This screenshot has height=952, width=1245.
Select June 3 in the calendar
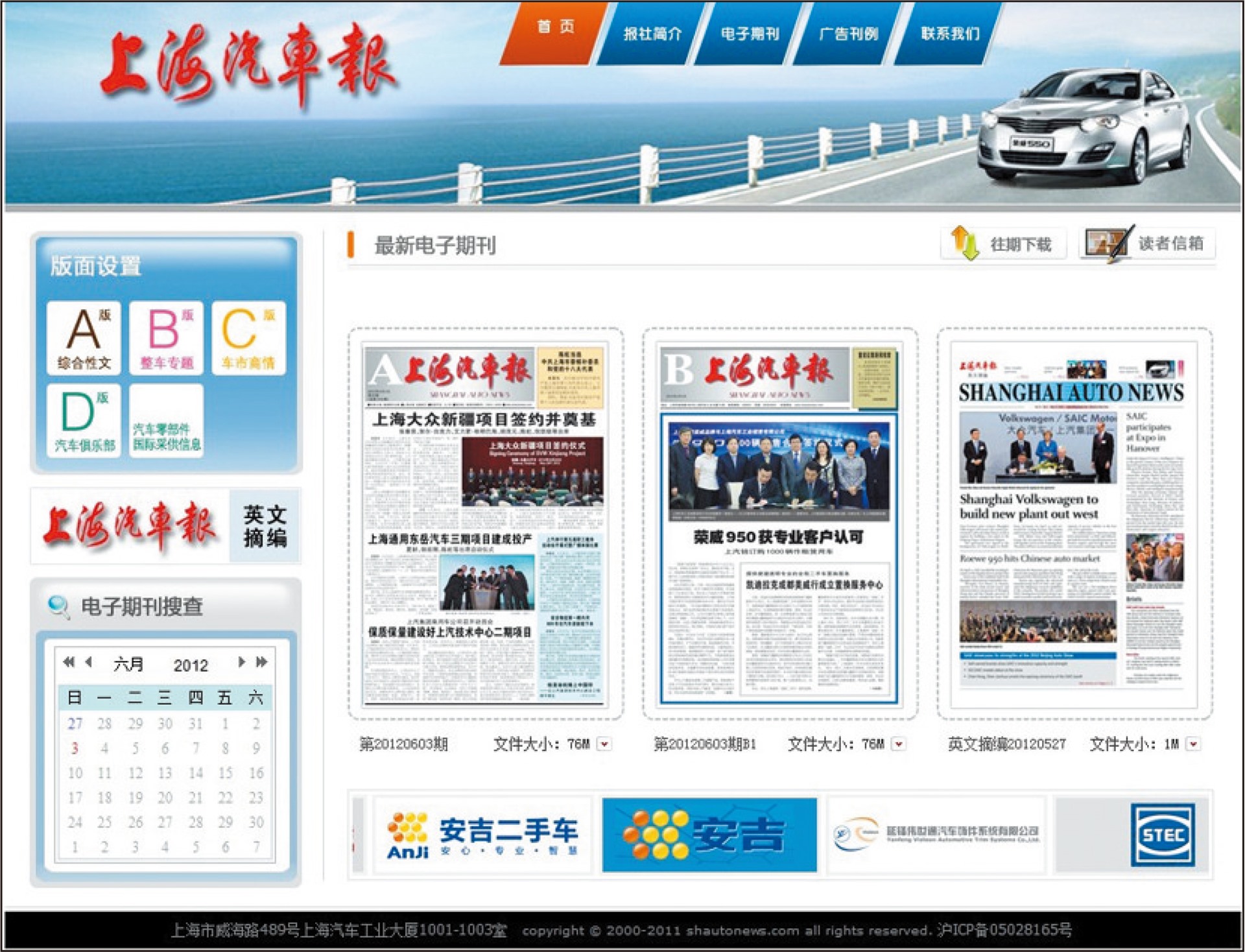75,748
